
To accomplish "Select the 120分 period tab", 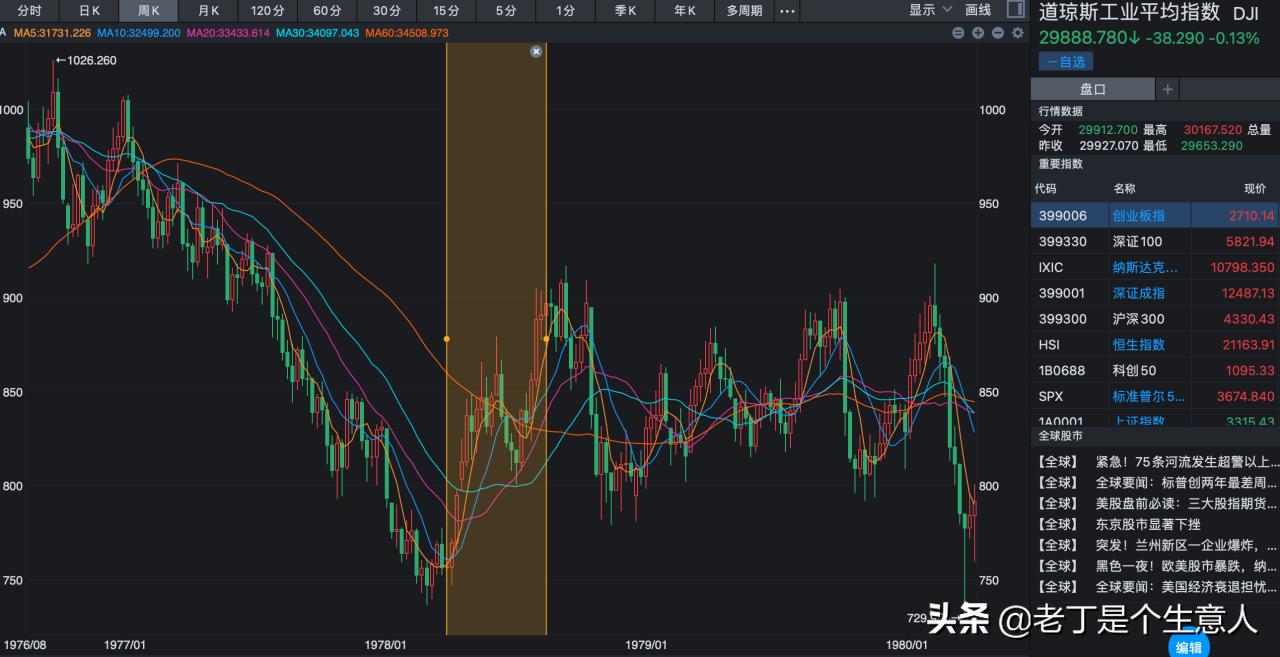I will point(268,11).
